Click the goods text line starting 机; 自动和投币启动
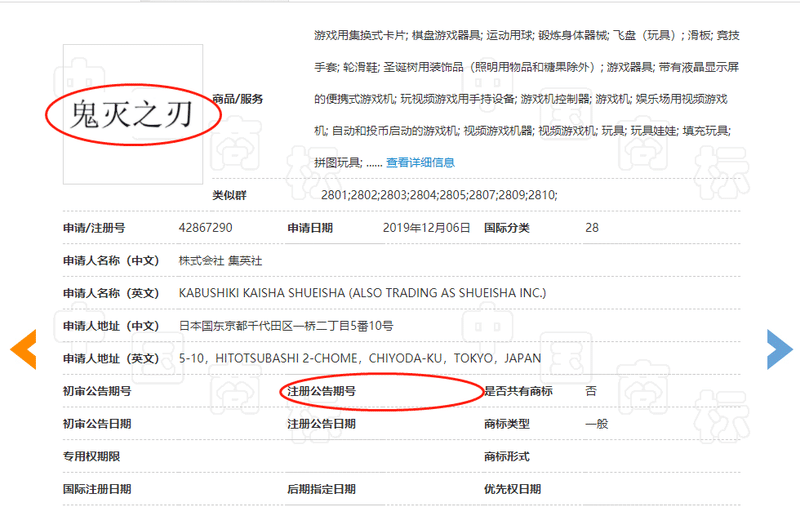 522,131
